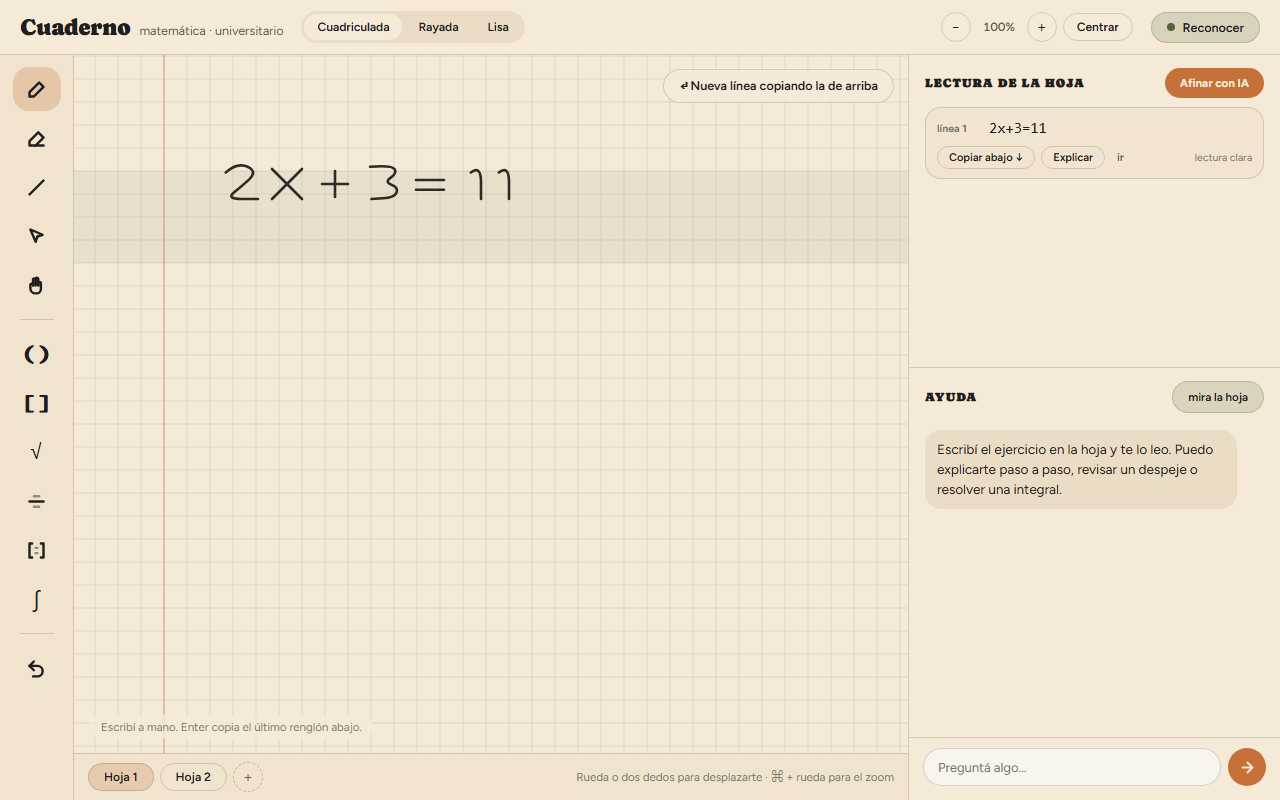Switch to the hand pan tool
1280x800 pixels.
[37, 286]
